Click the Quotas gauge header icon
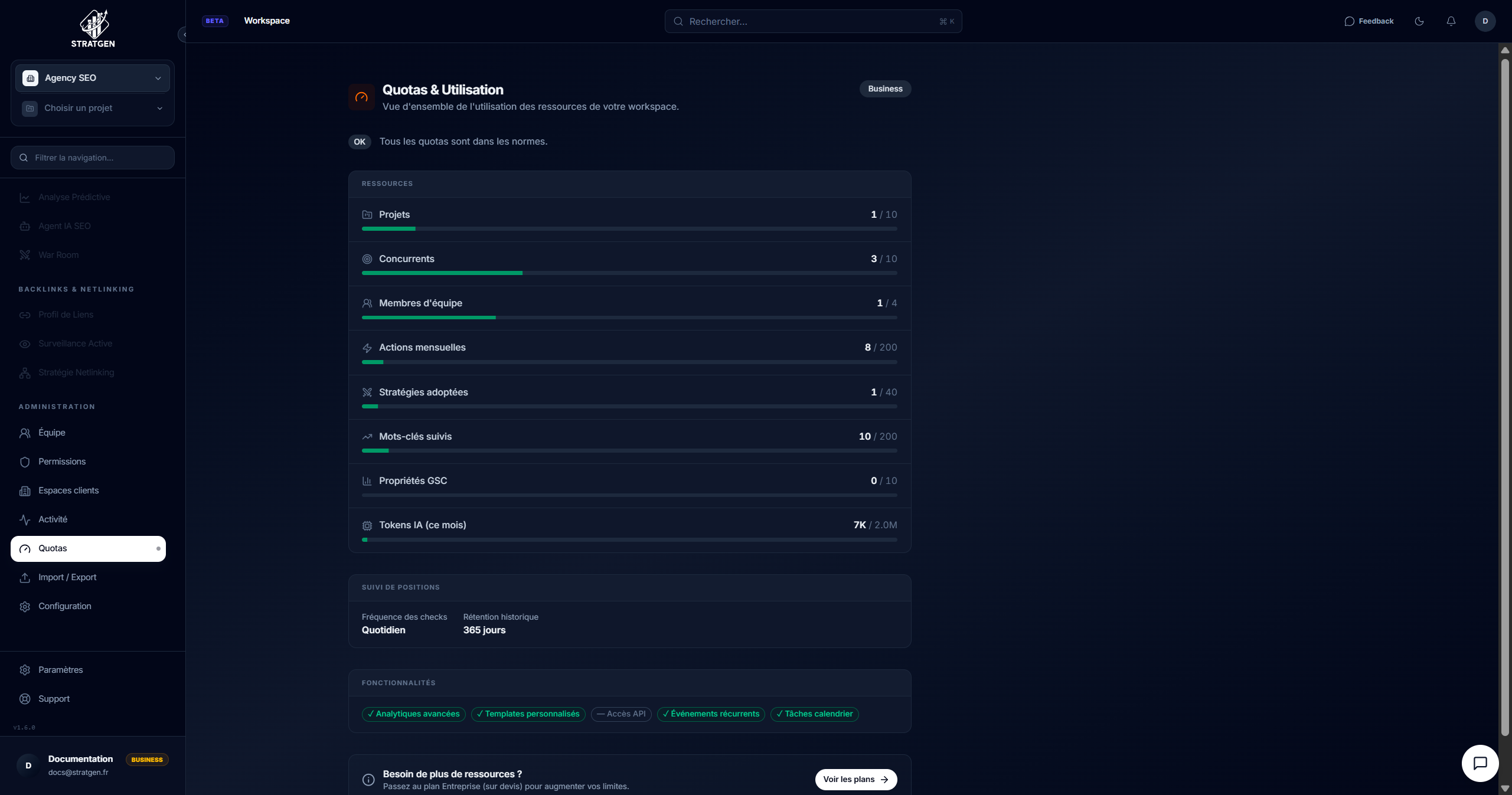The image size is (1512, 795). [361, 97]
